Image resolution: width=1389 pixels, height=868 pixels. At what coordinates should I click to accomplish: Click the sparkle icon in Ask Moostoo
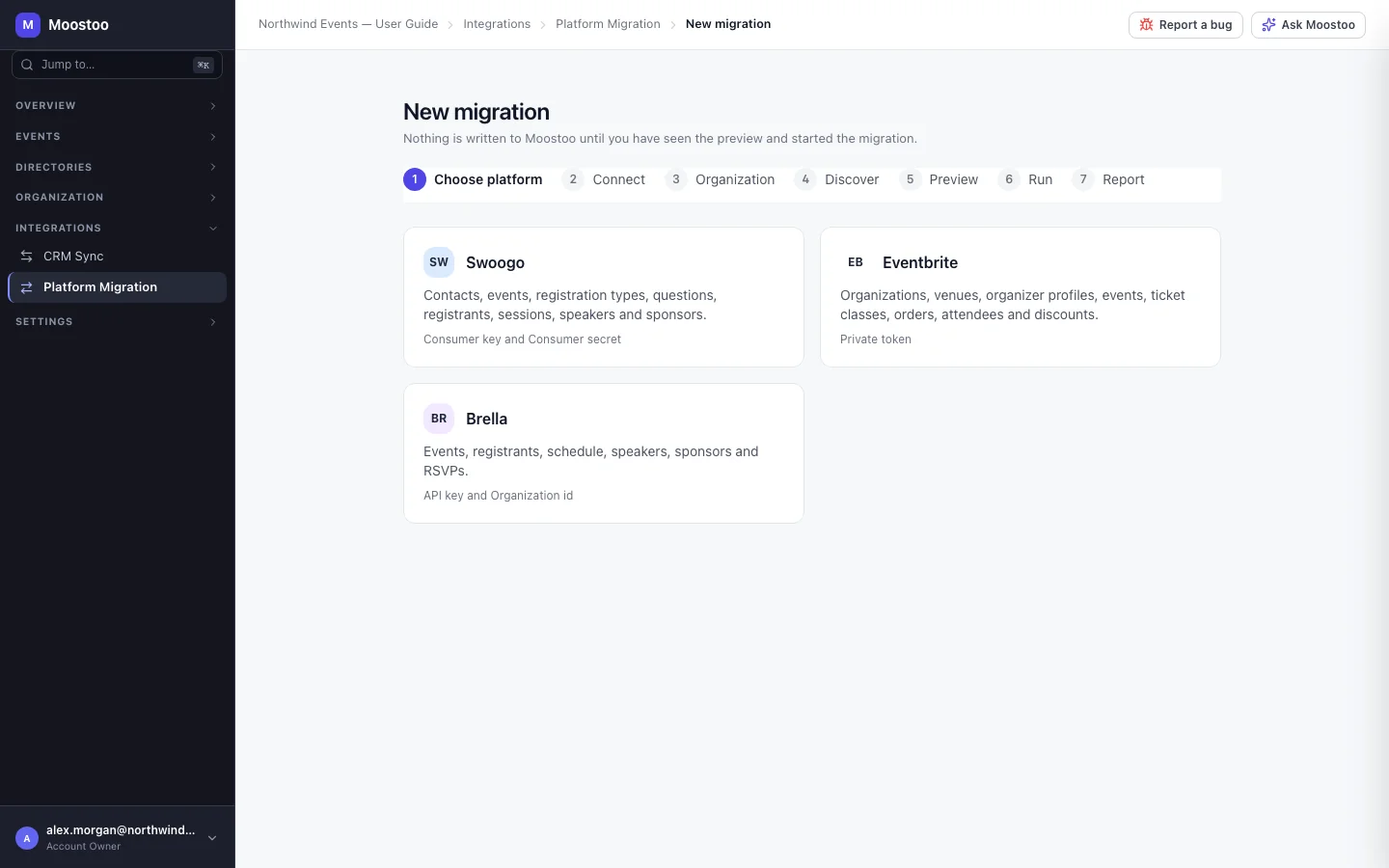(x=1268, y=25)
